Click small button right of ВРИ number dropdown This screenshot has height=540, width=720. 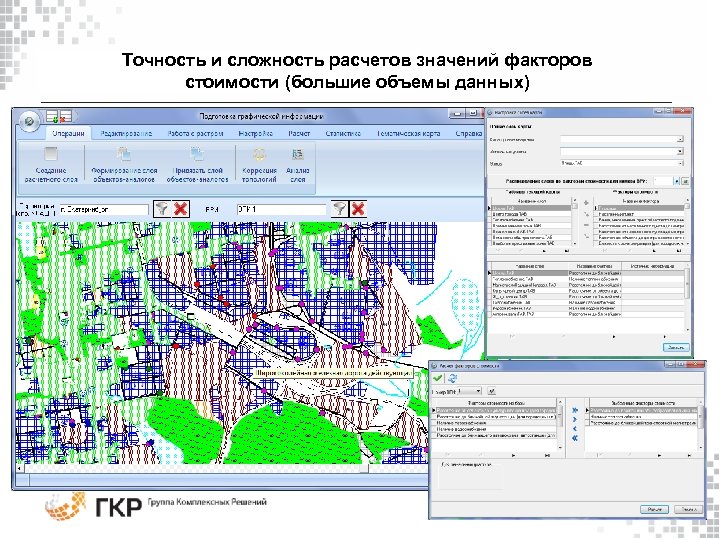click(686, 181)
